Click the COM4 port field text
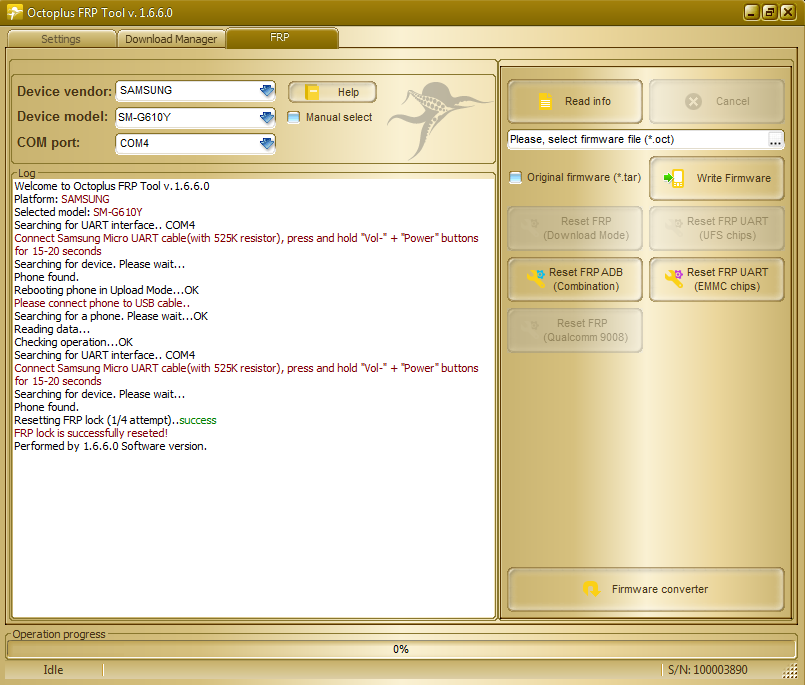Image resolution: width=805 pixels, height=685 pixels. 135,143
